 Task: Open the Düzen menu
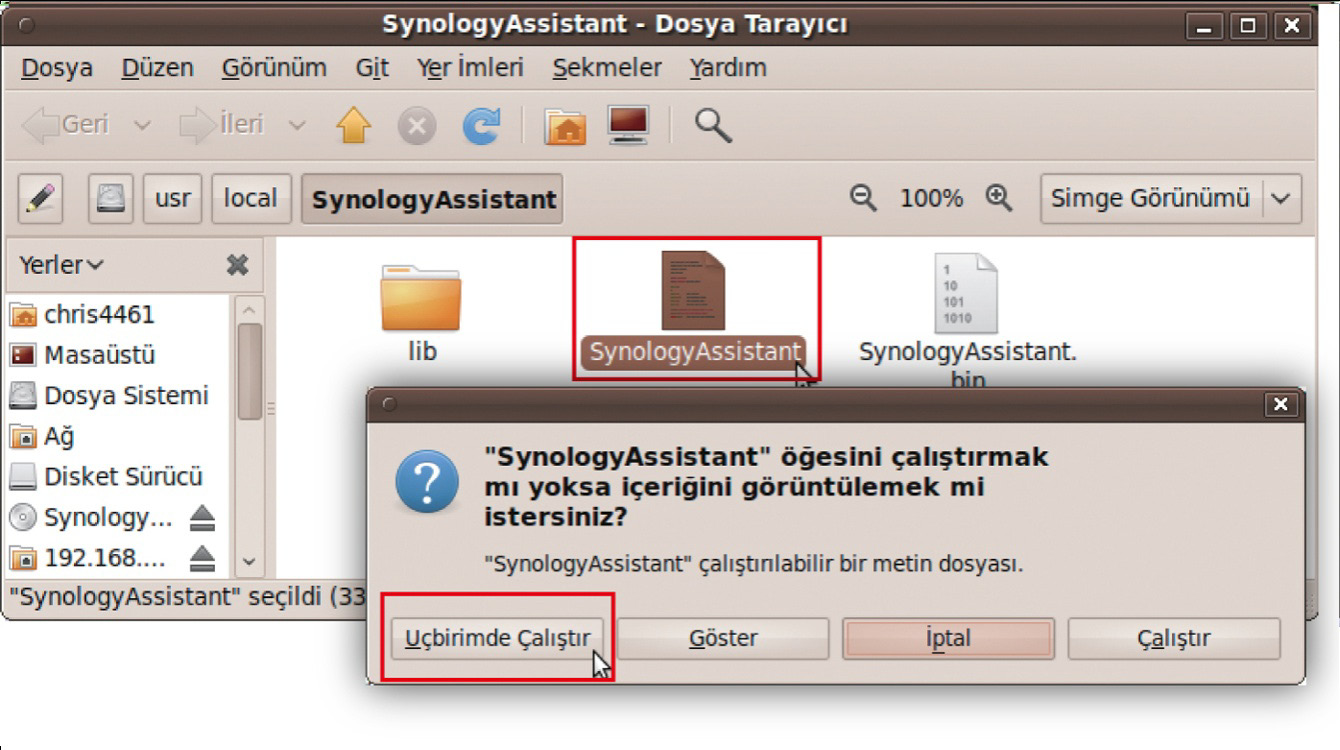[157, 68]
